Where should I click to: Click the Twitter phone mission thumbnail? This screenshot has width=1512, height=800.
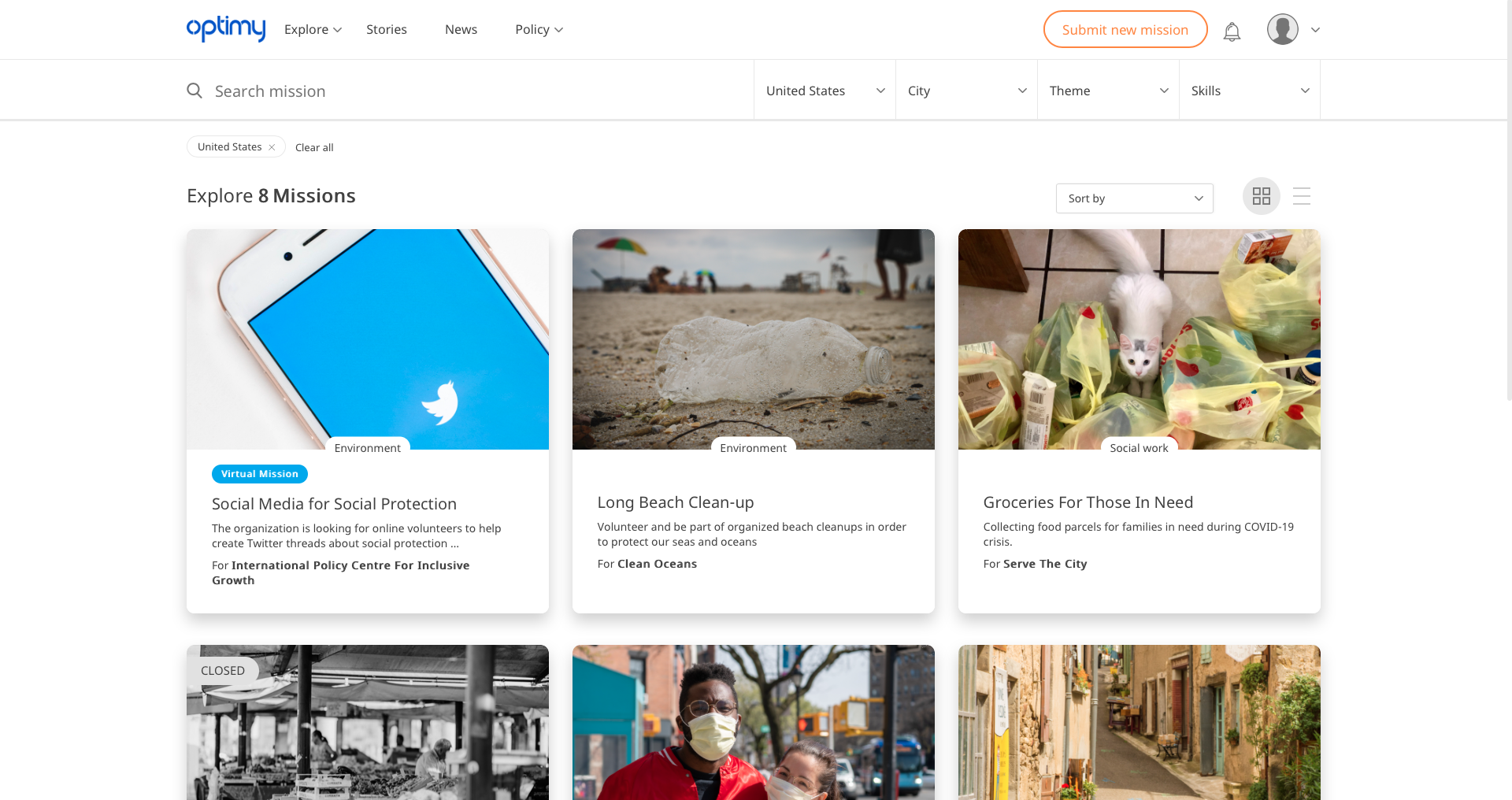pyautogui.click(x=368, y=339)
